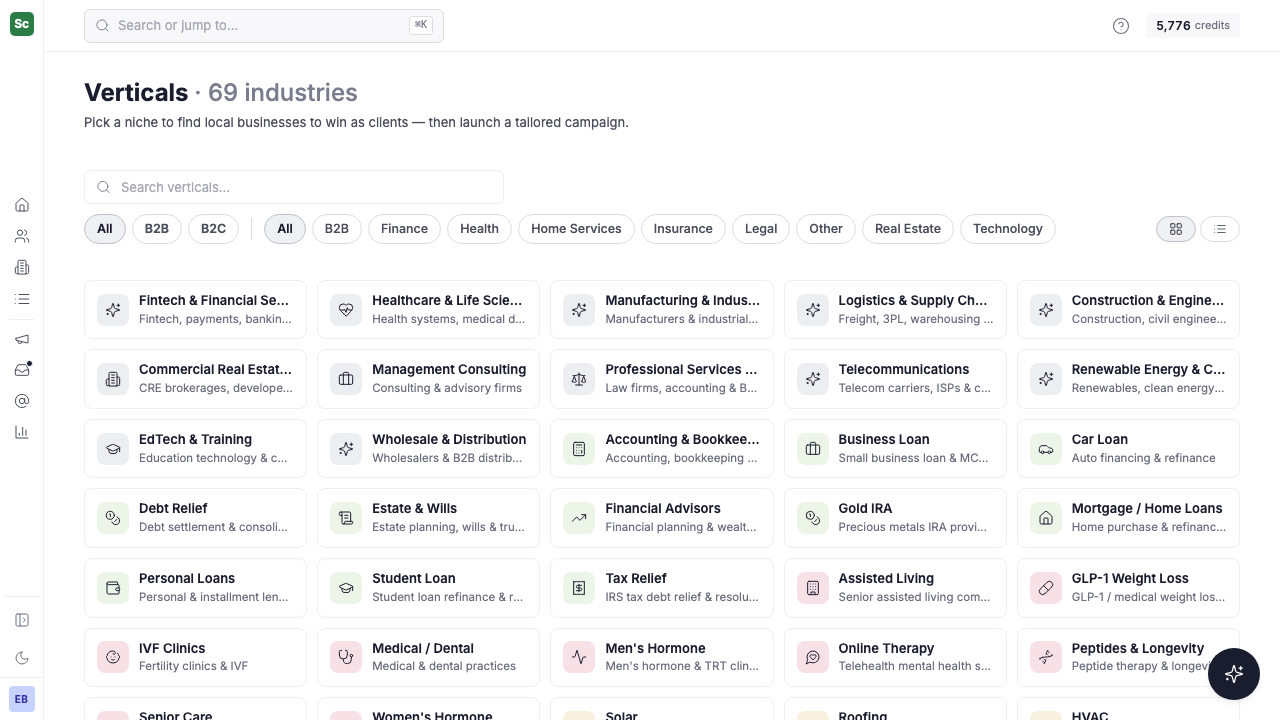Image resolution: width=1280 pixels, height=720 pixels.
Task: Filter by Real Estate category
Action: [x=908, y=229]
